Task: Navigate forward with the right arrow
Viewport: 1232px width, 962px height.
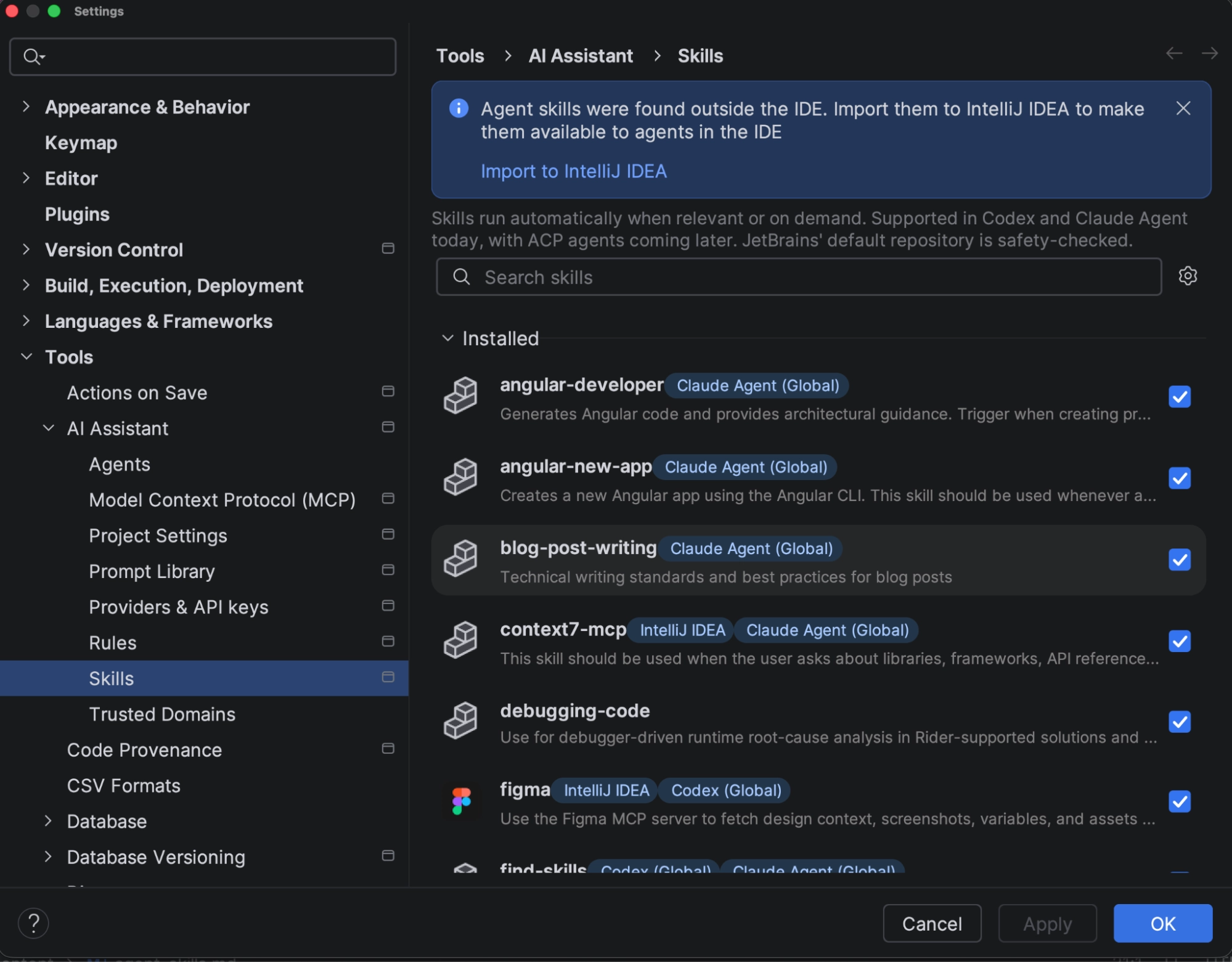Action: coord(1210,54)
